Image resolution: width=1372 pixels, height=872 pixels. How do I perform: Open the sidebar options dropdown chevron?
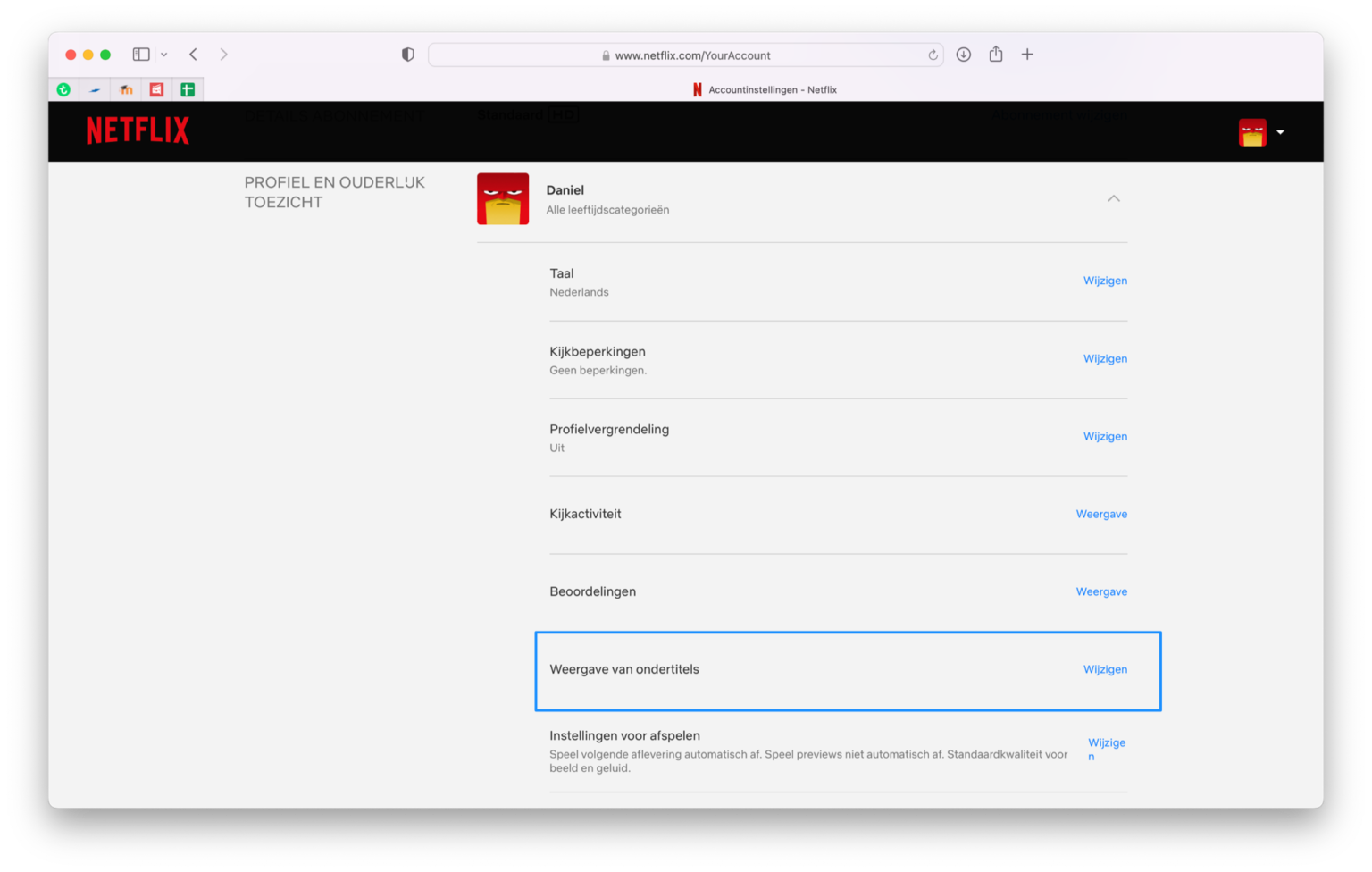pos(164,55)
